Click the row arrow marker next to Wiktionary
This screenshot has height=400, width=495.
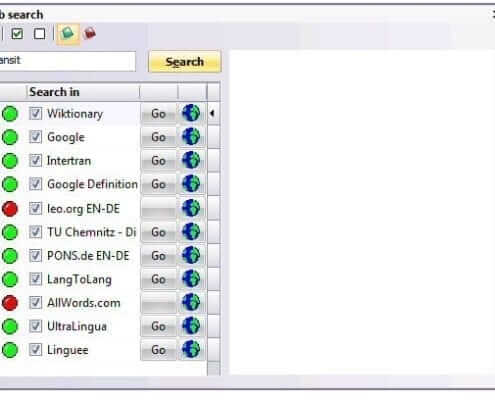point(213,114)
